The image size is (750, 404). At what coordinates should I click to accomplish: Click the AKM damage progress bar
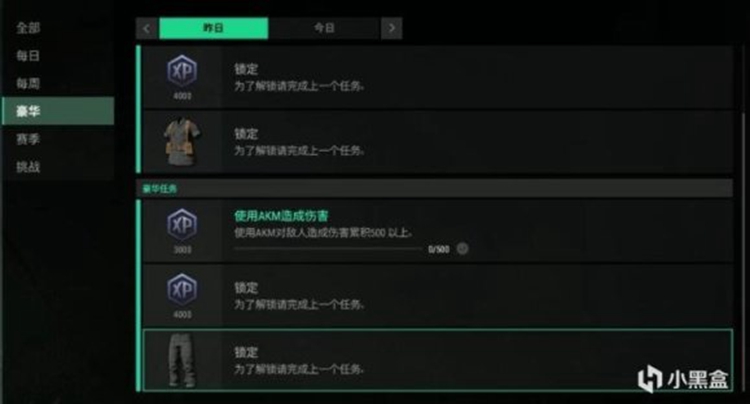tap(328, 249)
